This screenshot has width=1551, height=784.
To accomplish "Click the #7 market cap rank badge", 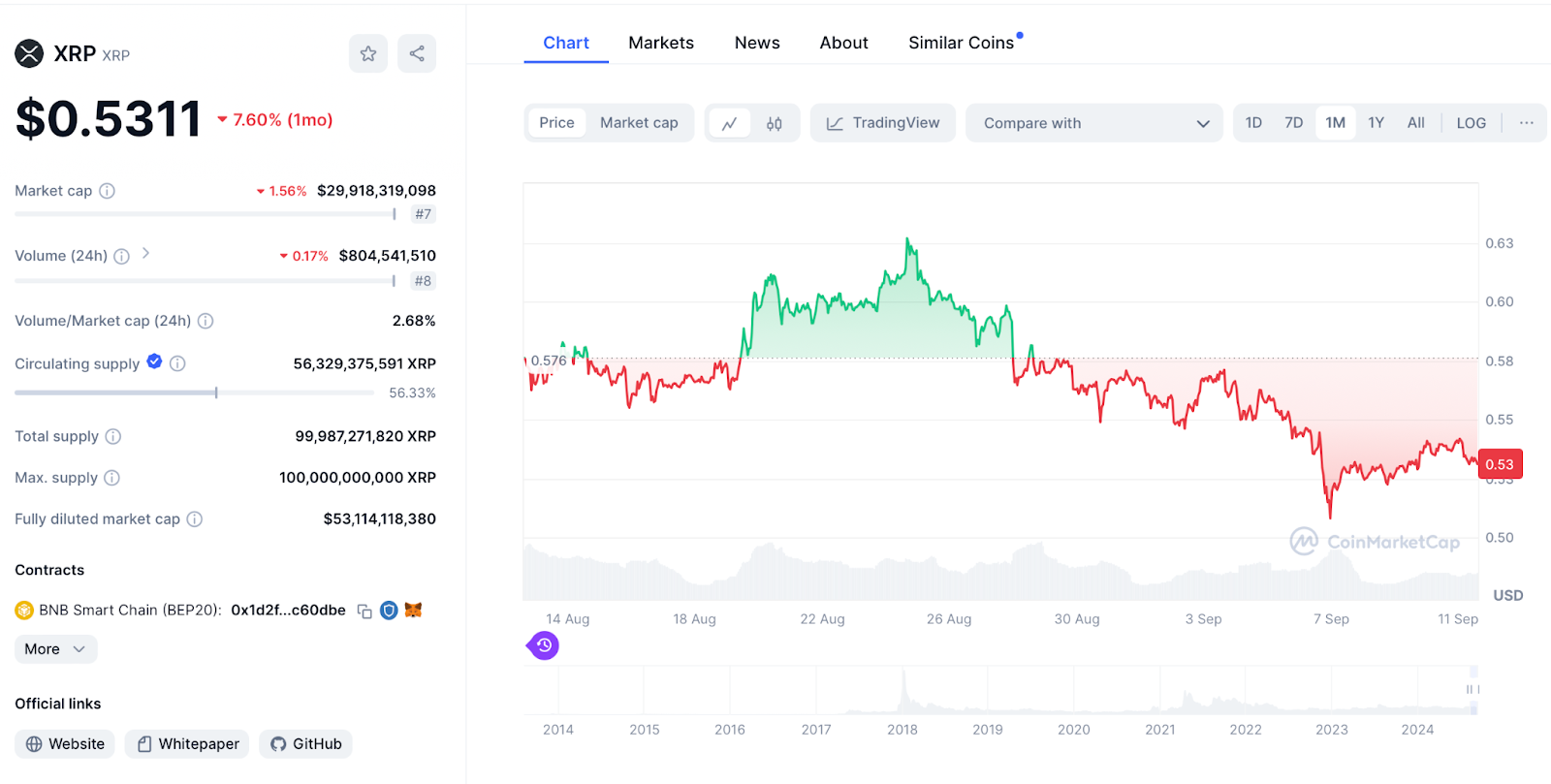I will (x=423, y=214).
